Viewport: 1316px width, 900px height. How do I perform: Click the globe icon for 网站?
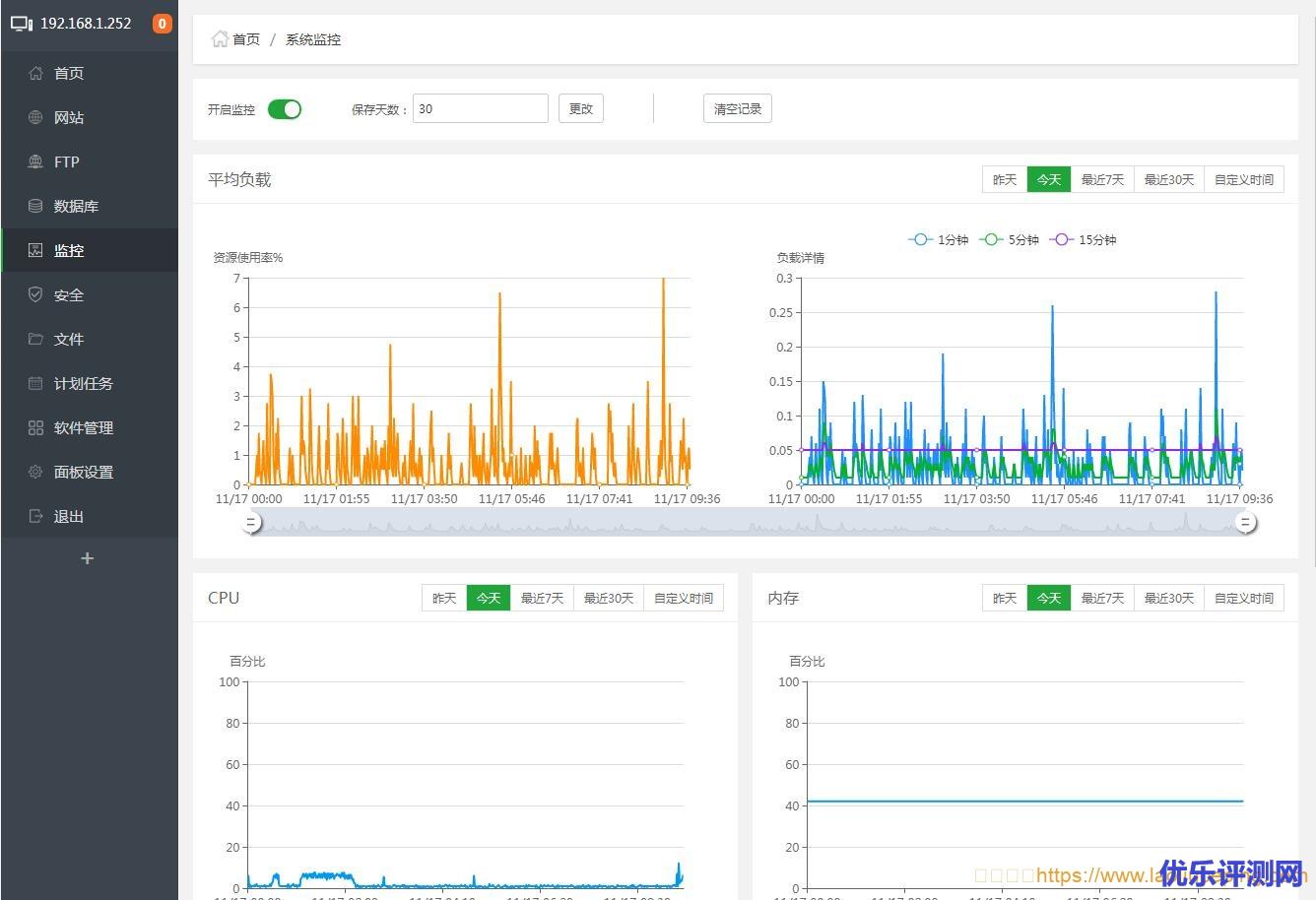35,117
